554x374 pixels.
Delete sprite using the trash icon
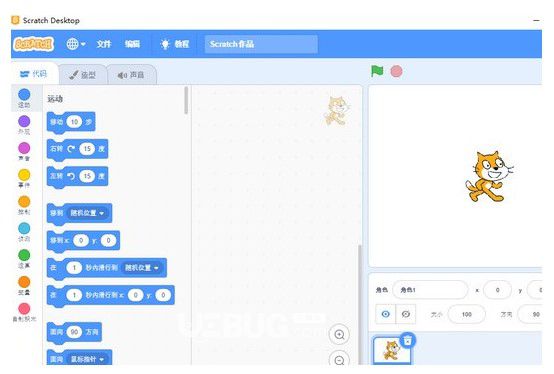pyautogui.click(x=407, y=340)
